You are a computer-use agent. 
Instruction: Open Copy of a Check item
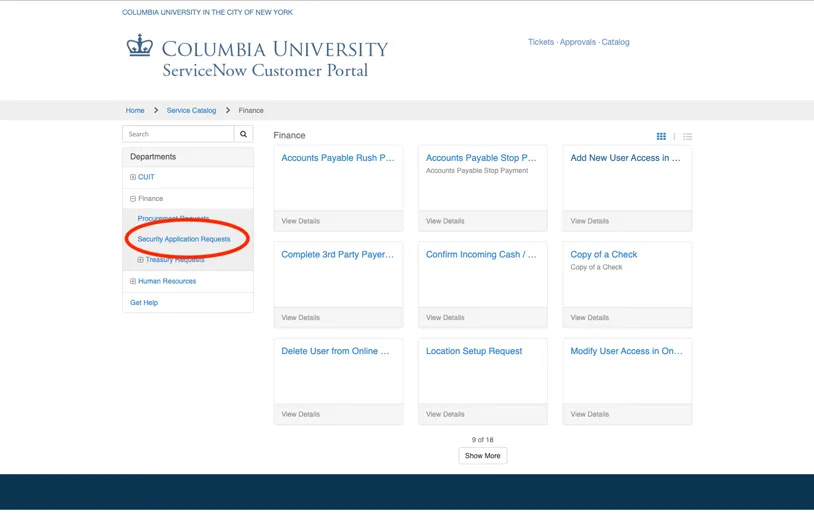(x=604, y=254)
